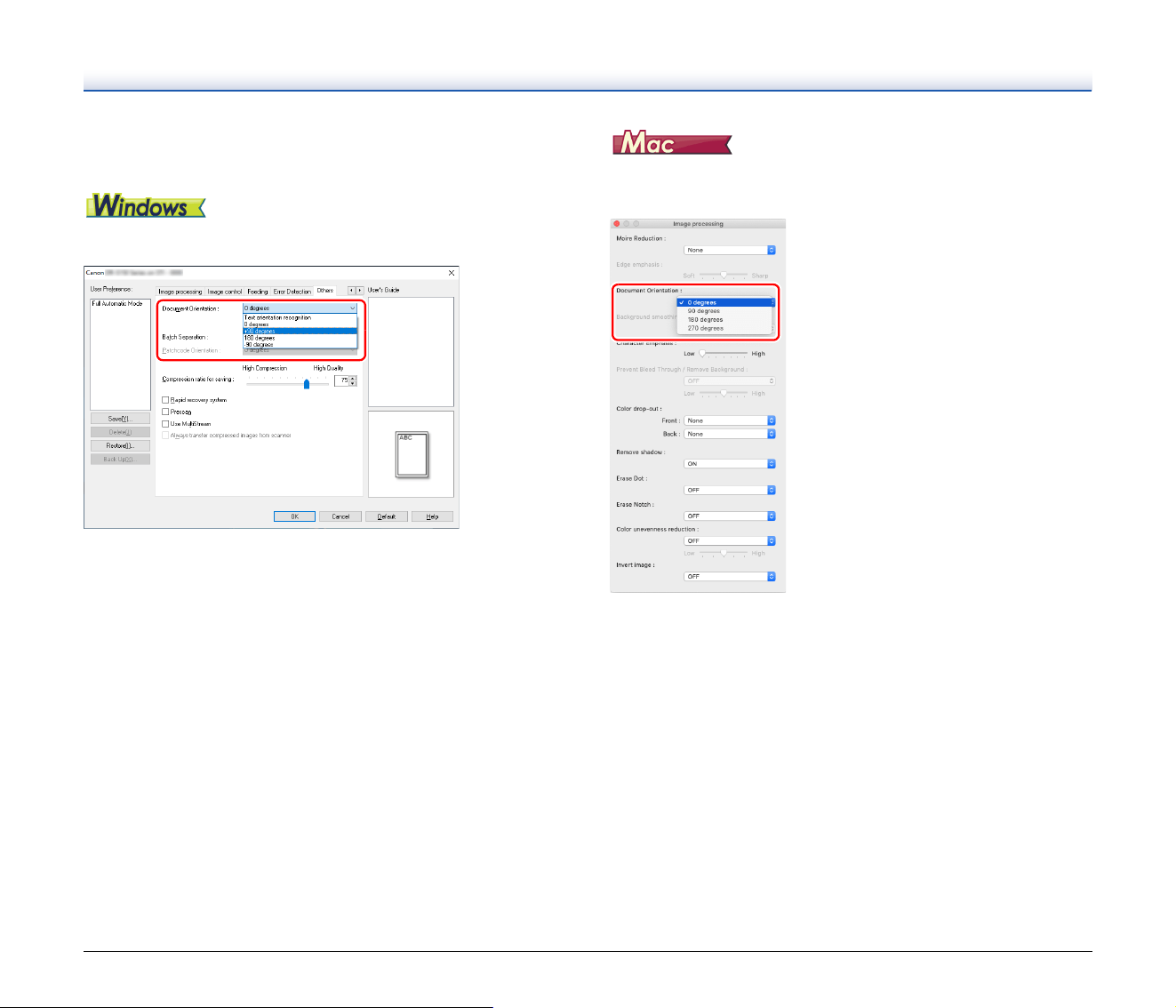
Task: Decrease compression value with the down spinner arrow
Action: (x=353, y=383)
